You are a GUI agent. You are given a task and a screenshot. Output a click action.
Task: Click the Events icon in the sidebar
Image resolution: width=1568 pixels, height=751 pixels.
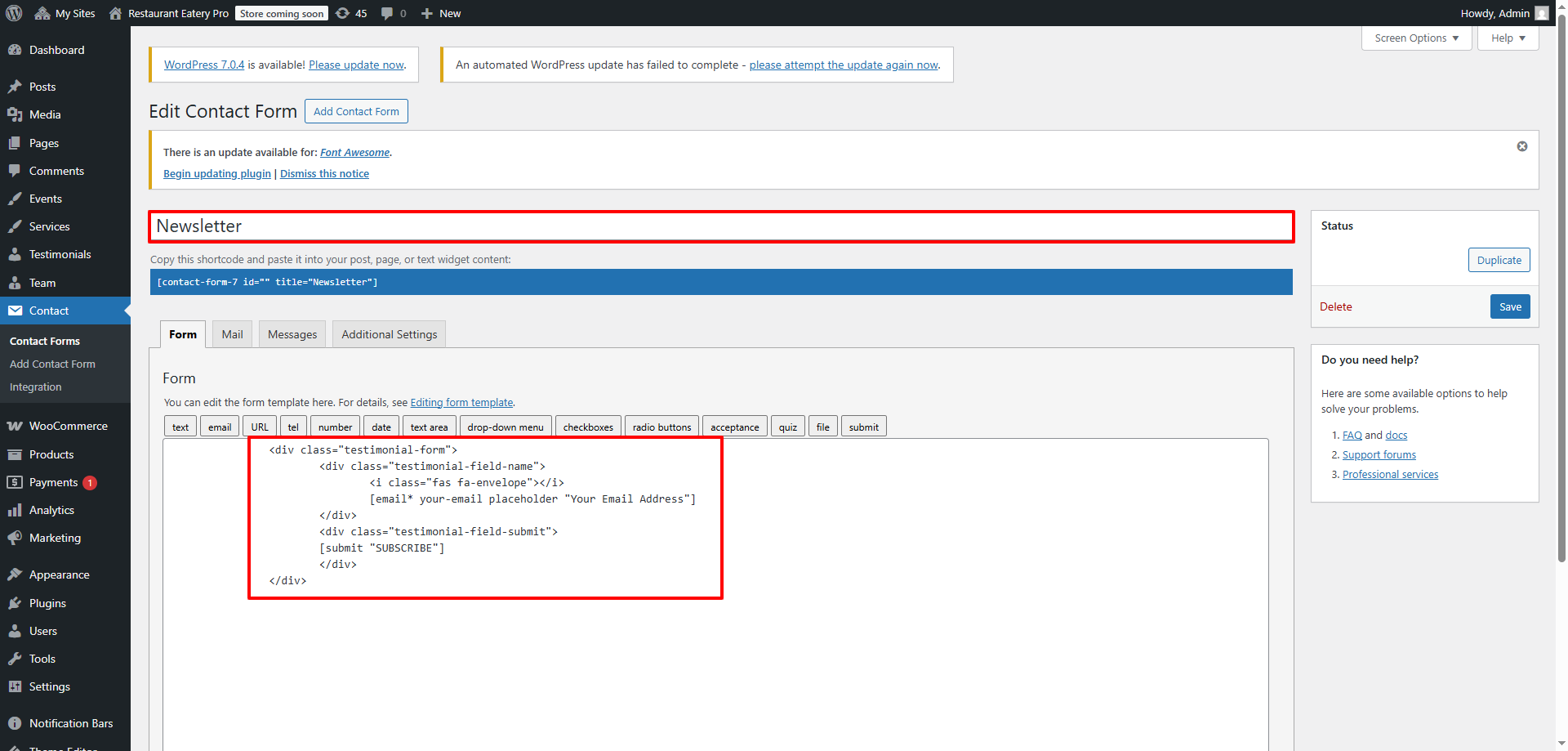point(15,199)
